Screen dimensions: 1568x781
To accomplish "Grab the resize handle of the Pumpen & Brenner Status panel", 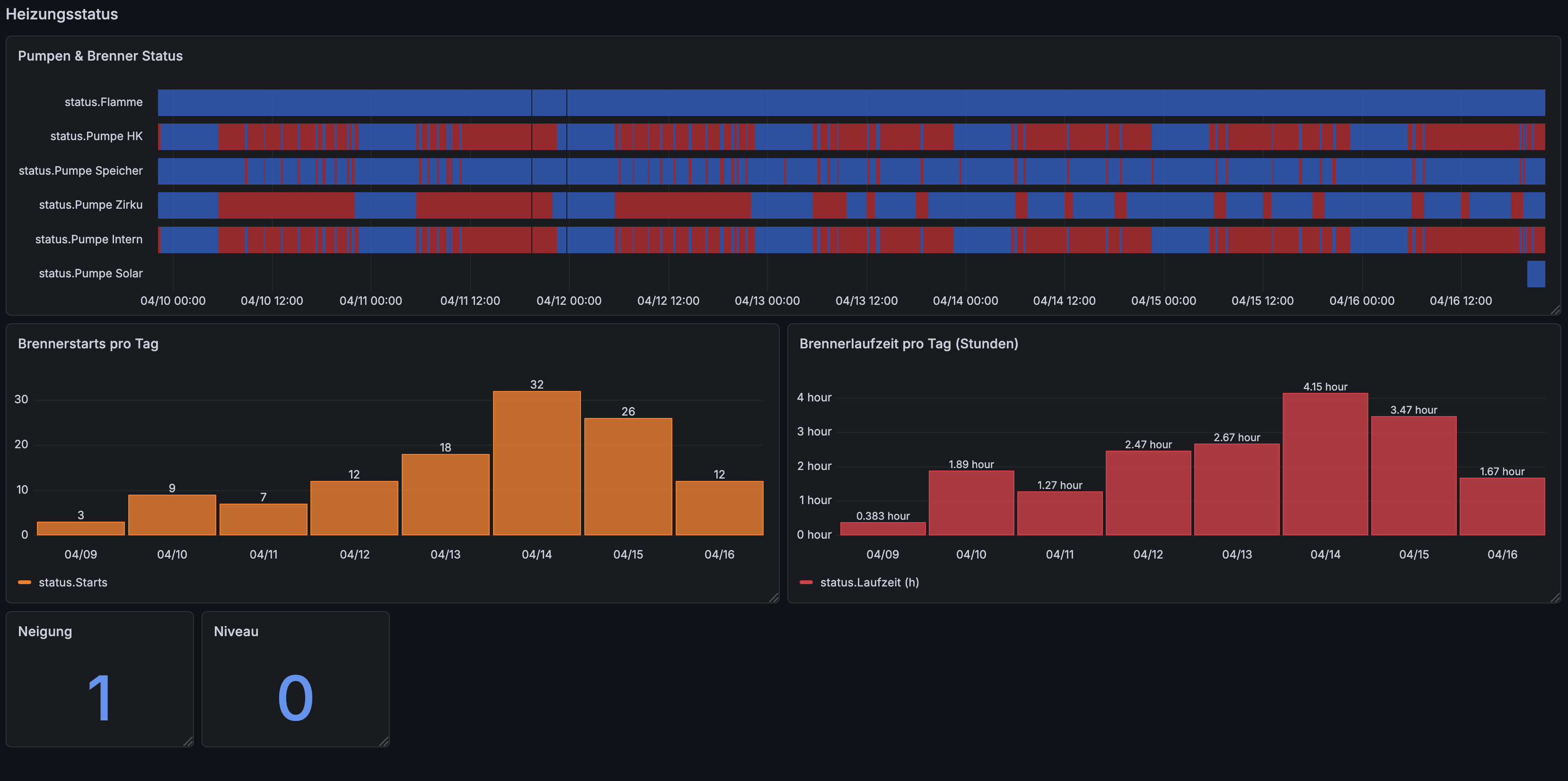I will click(x=1555, y=311).
